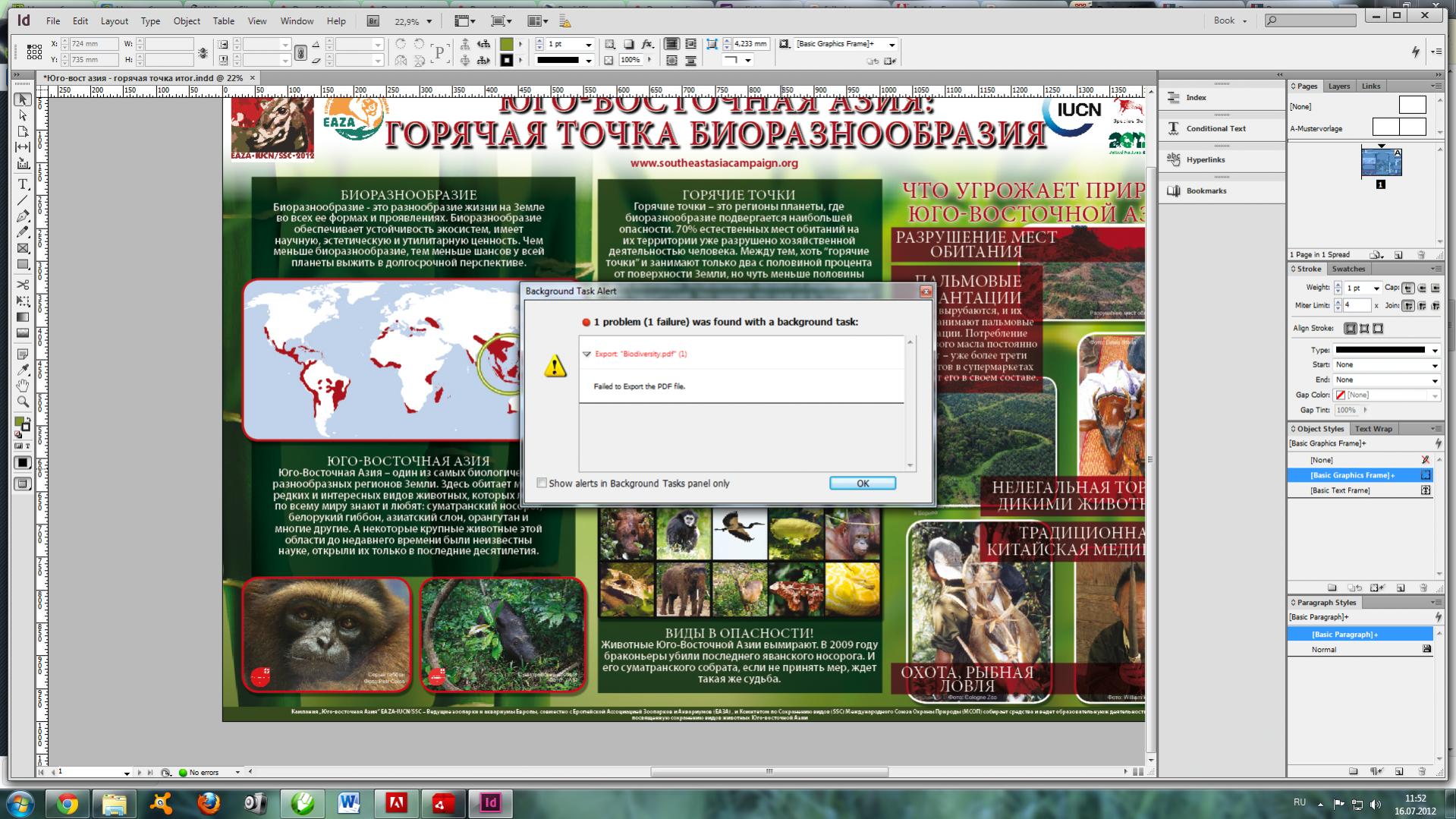The width and height of the screenshot is (1456, 819).
Task: Select the round cap stroke option
Action: click(1422, 288)
